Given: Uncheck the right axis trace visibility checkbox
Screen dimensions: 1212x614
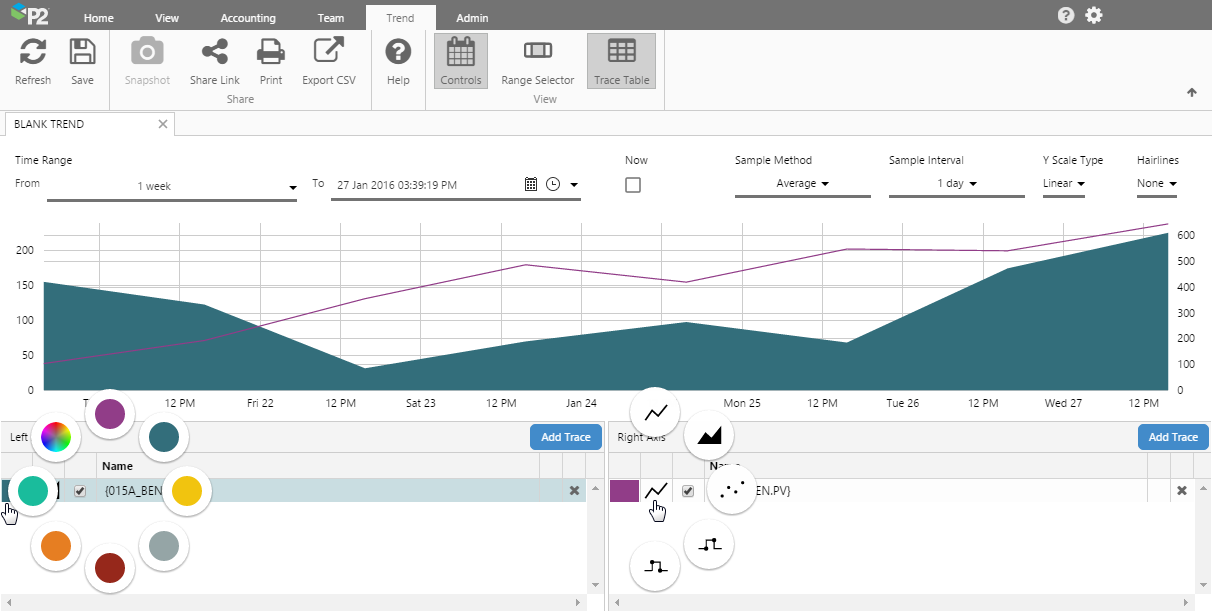Looking at the screenshot, I should [688, 491].
